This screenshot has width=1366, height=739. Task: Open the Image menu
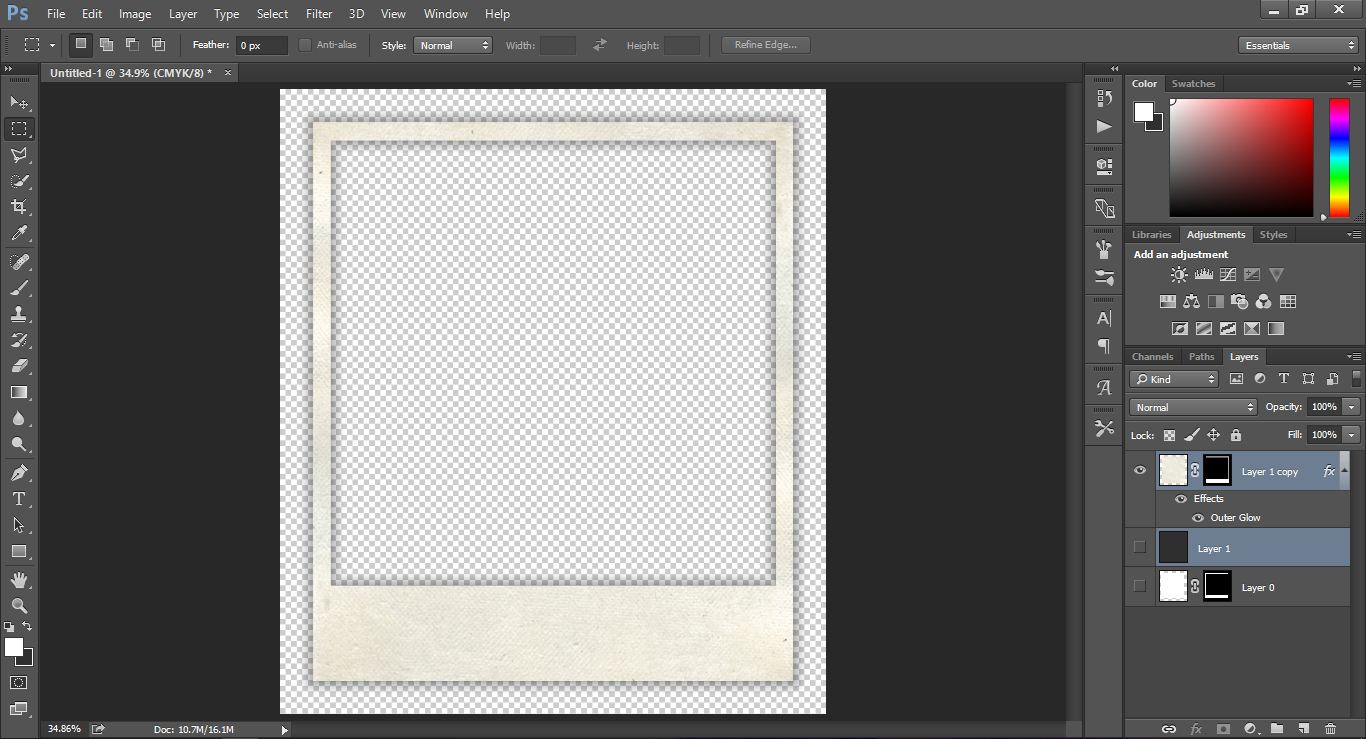tap(135, 14)
